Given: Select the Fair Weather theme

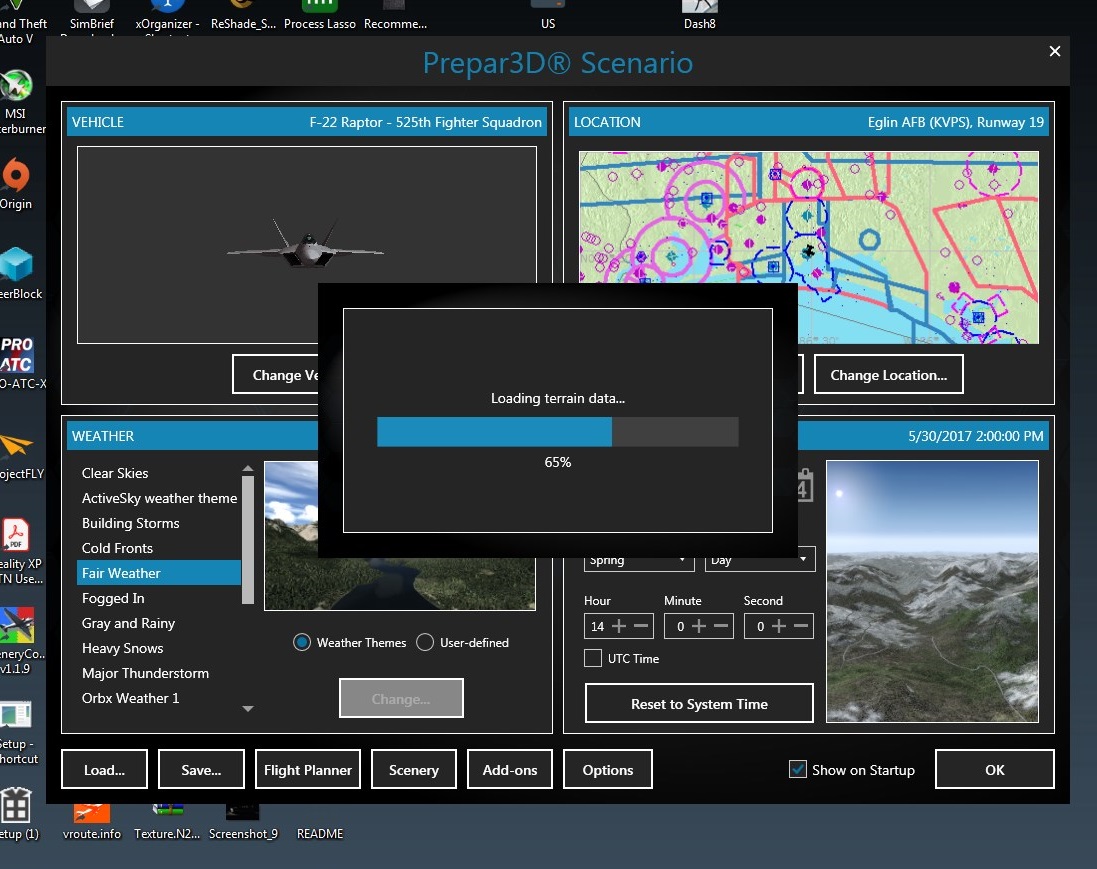Looking at the screenshot, I should coord(159,573).
